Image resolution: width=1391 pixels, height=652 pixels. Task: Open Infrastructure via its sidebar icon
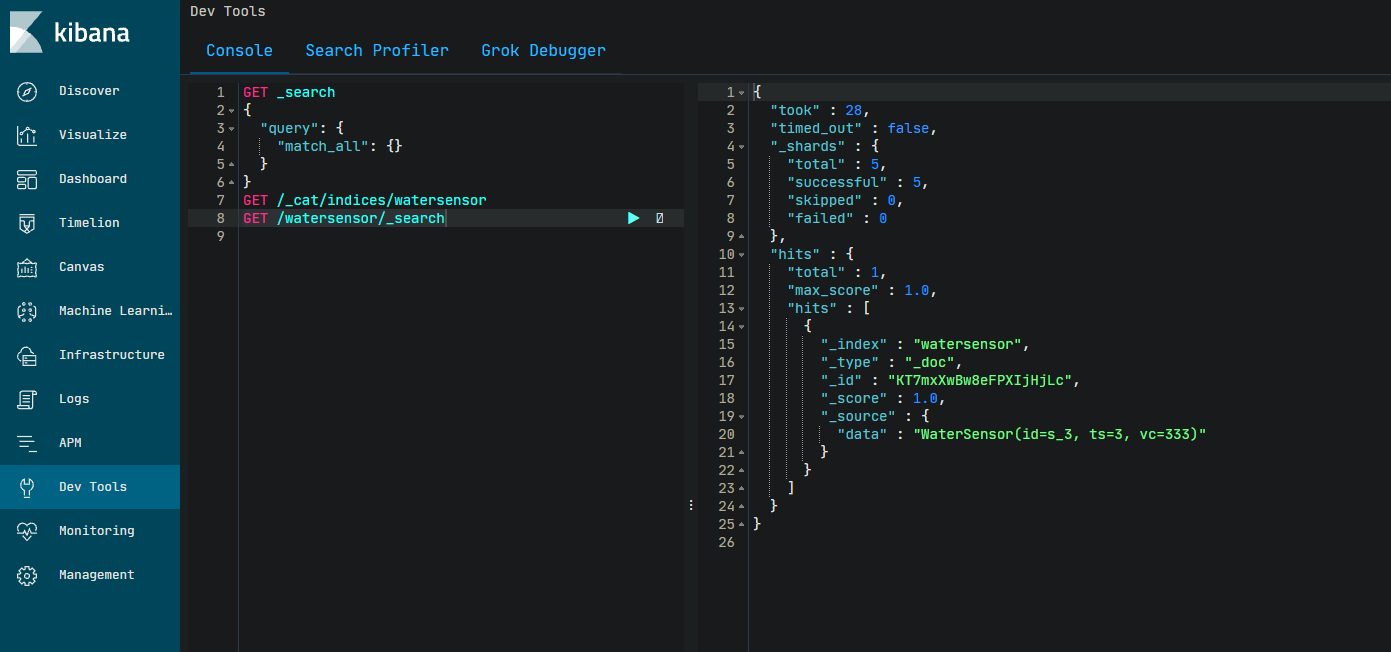point(27,355)
